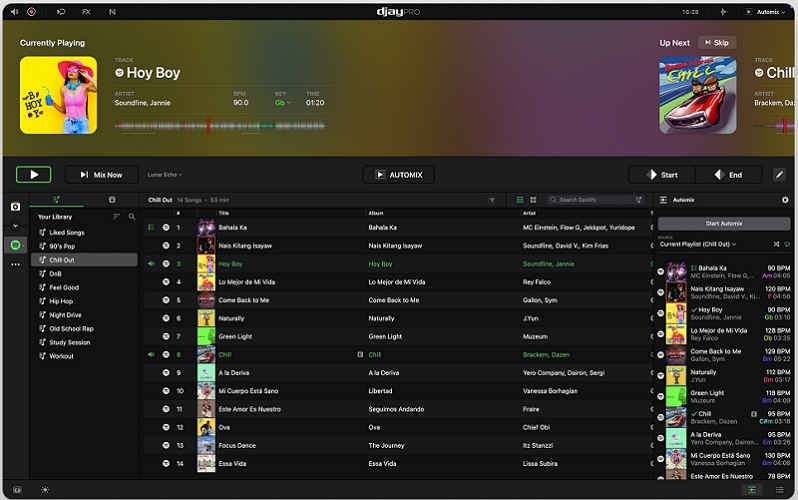Click the bottom-left media panel icon
Screen dimensions: 798x500
click(17, 490)
